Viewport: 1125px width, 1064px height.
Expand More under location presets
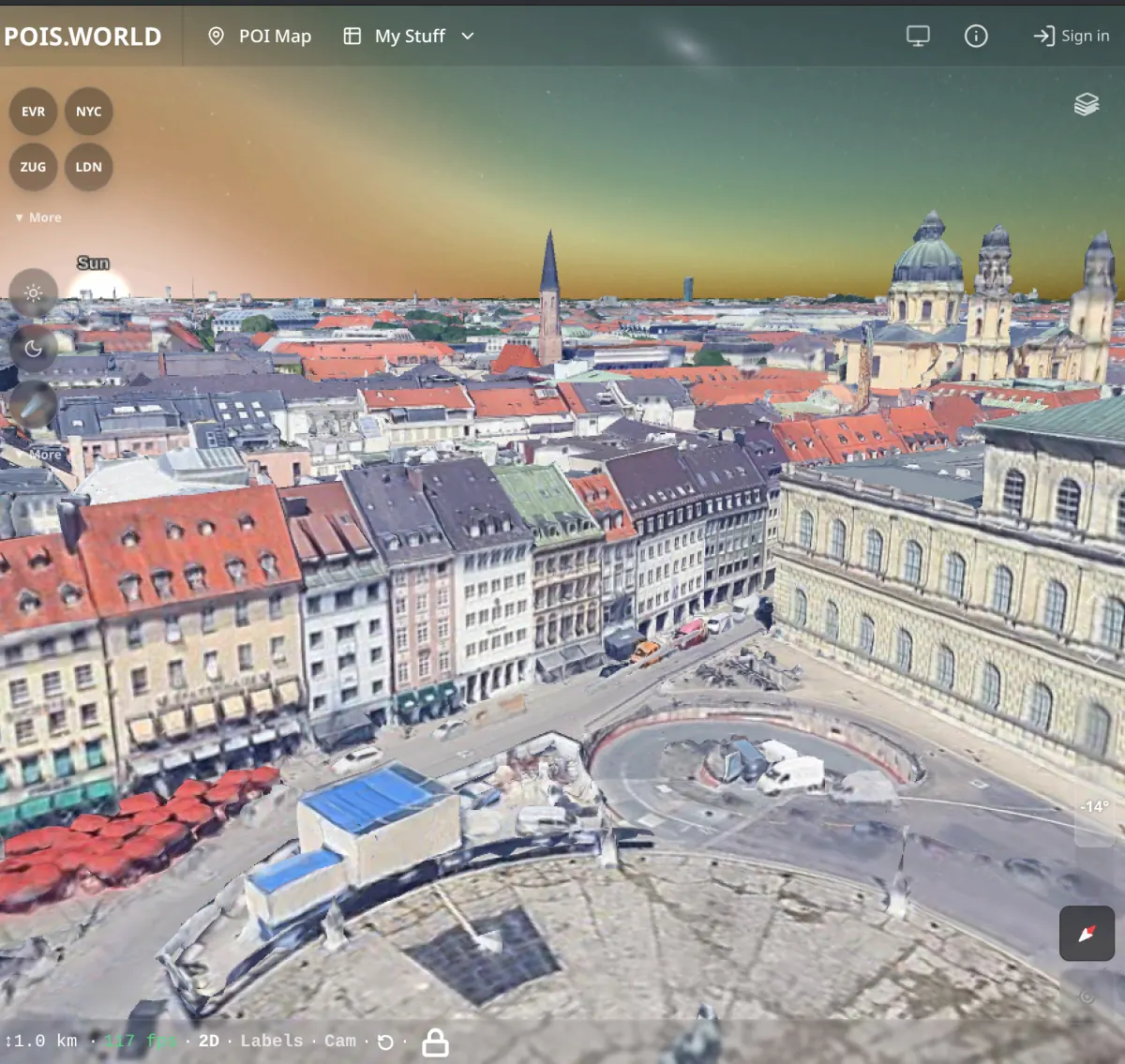[38, 217]
